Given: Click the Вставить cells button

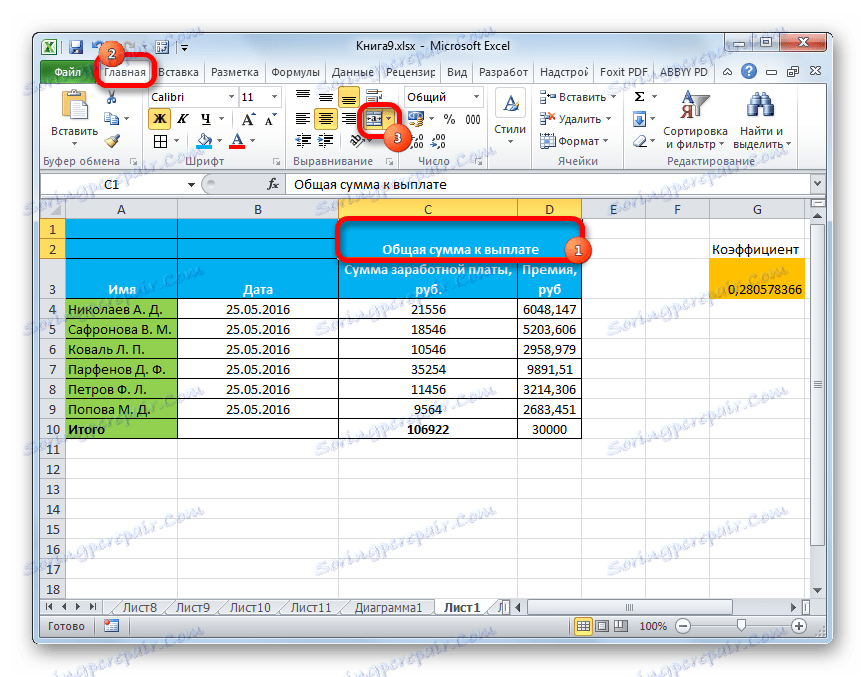Looking at the screenshot, I should click(577, 97).
